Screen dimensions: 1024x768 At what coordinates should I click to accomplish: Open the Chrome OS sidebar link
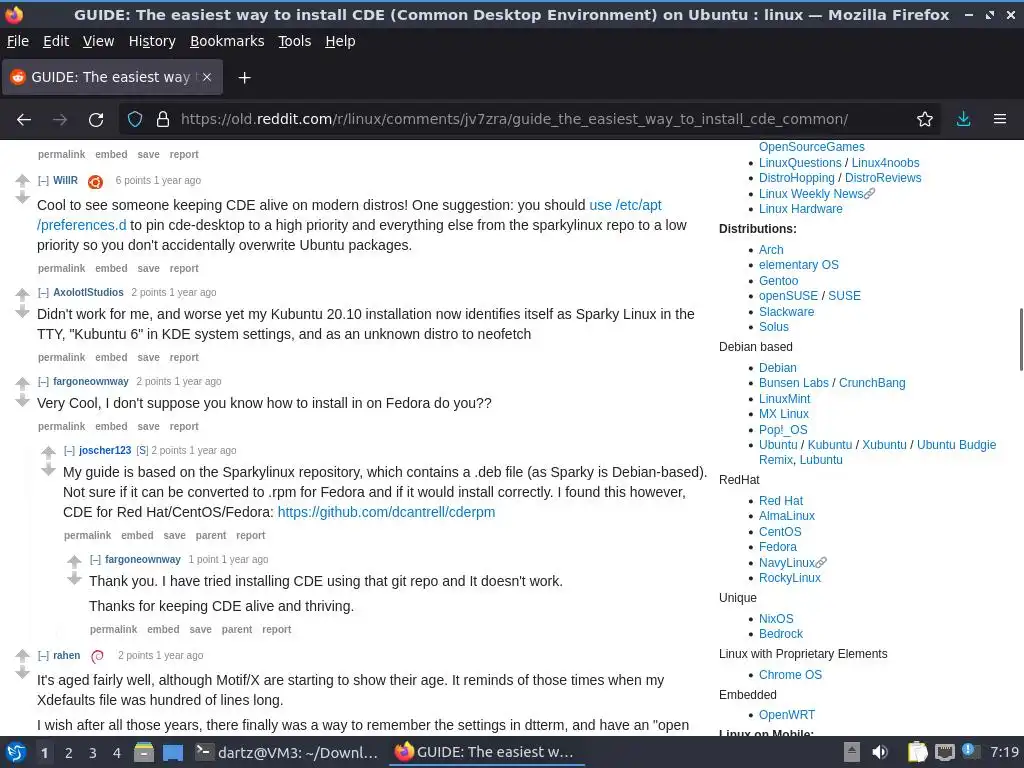point(790,675)
